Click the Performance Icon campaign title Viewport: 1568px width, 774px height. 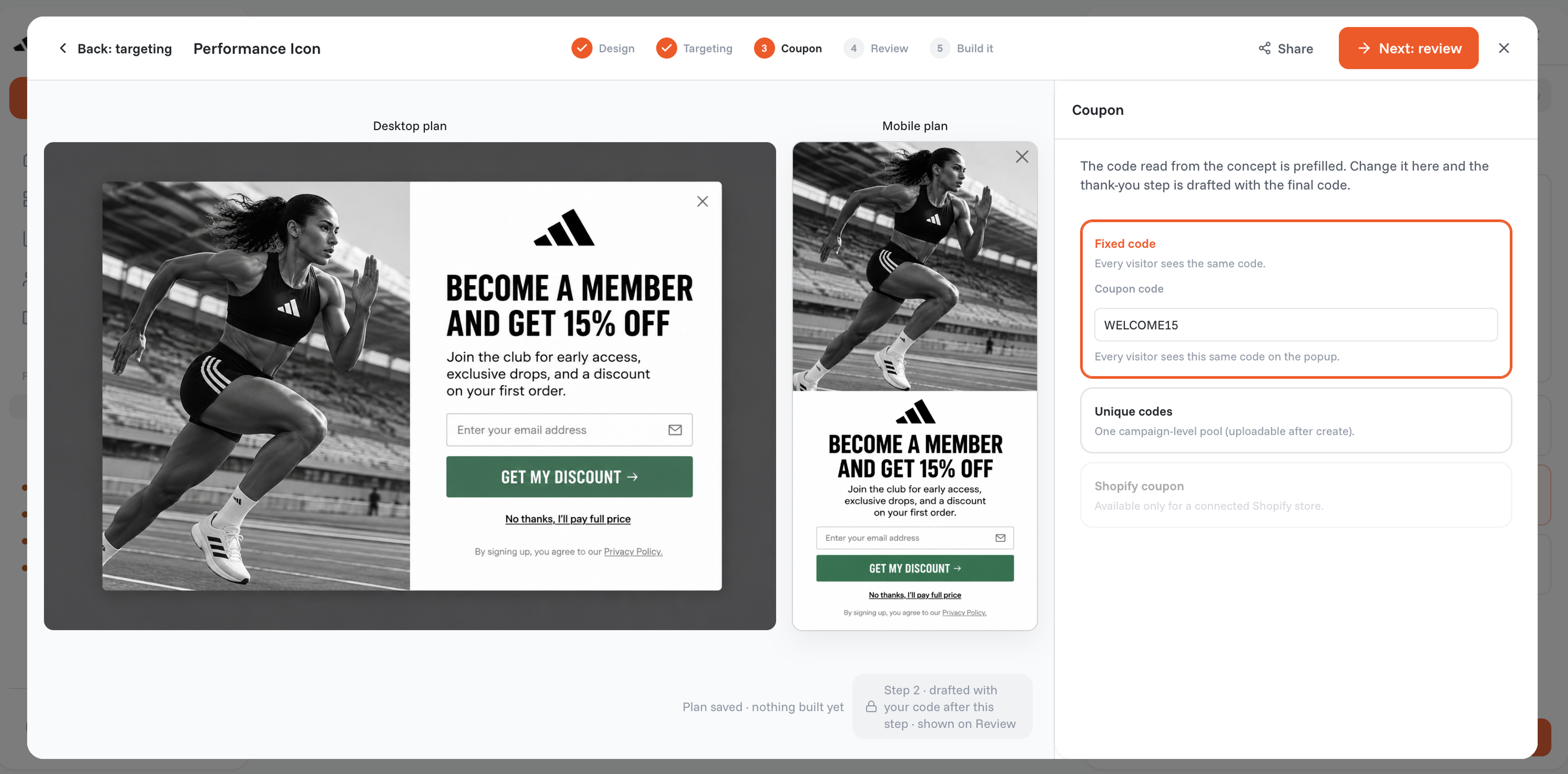point(257,49)
